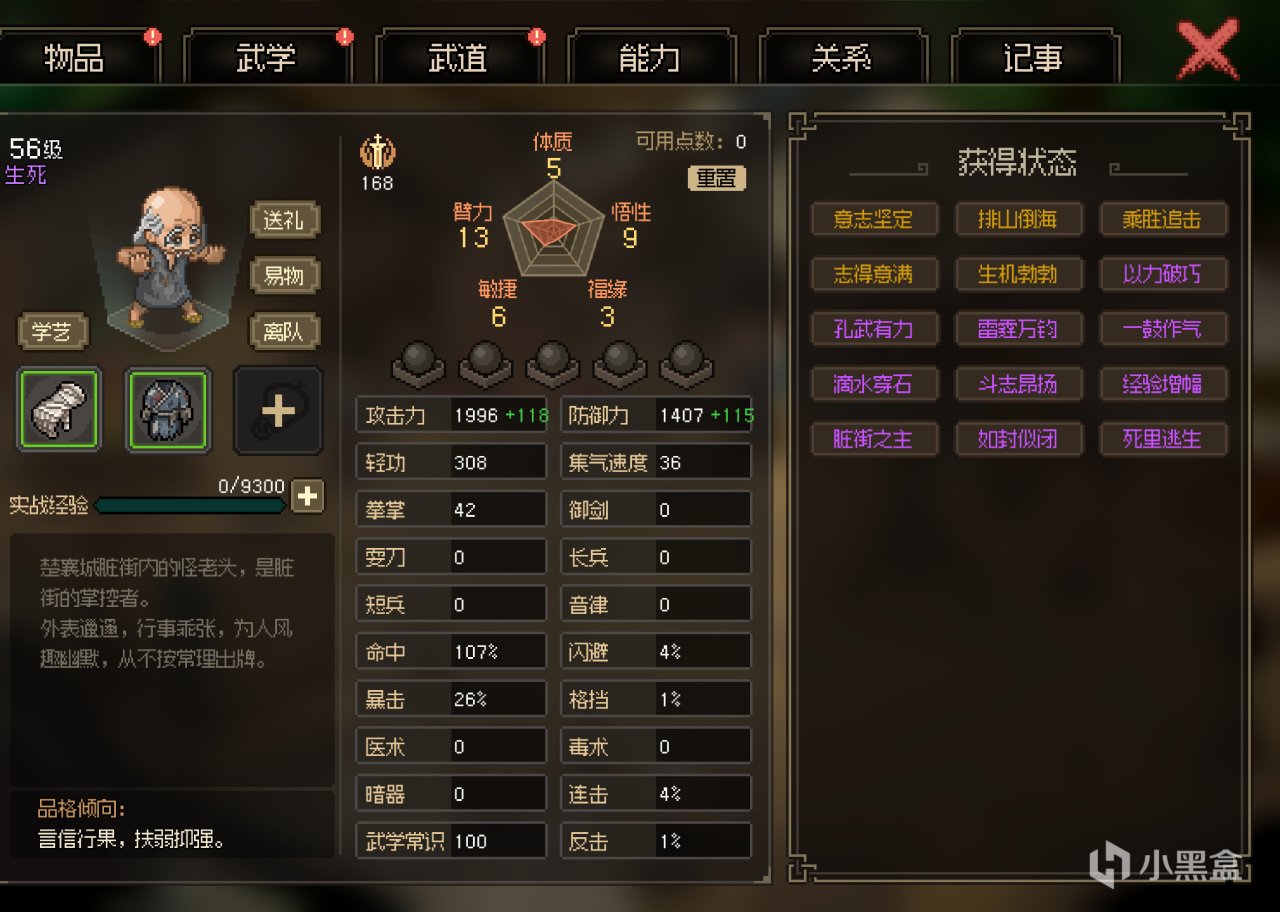Image resolution: width=1280 pixels, height=912 pixels.
Task: Select the fifth dark orb slot
Action: (x=686, y=362)
